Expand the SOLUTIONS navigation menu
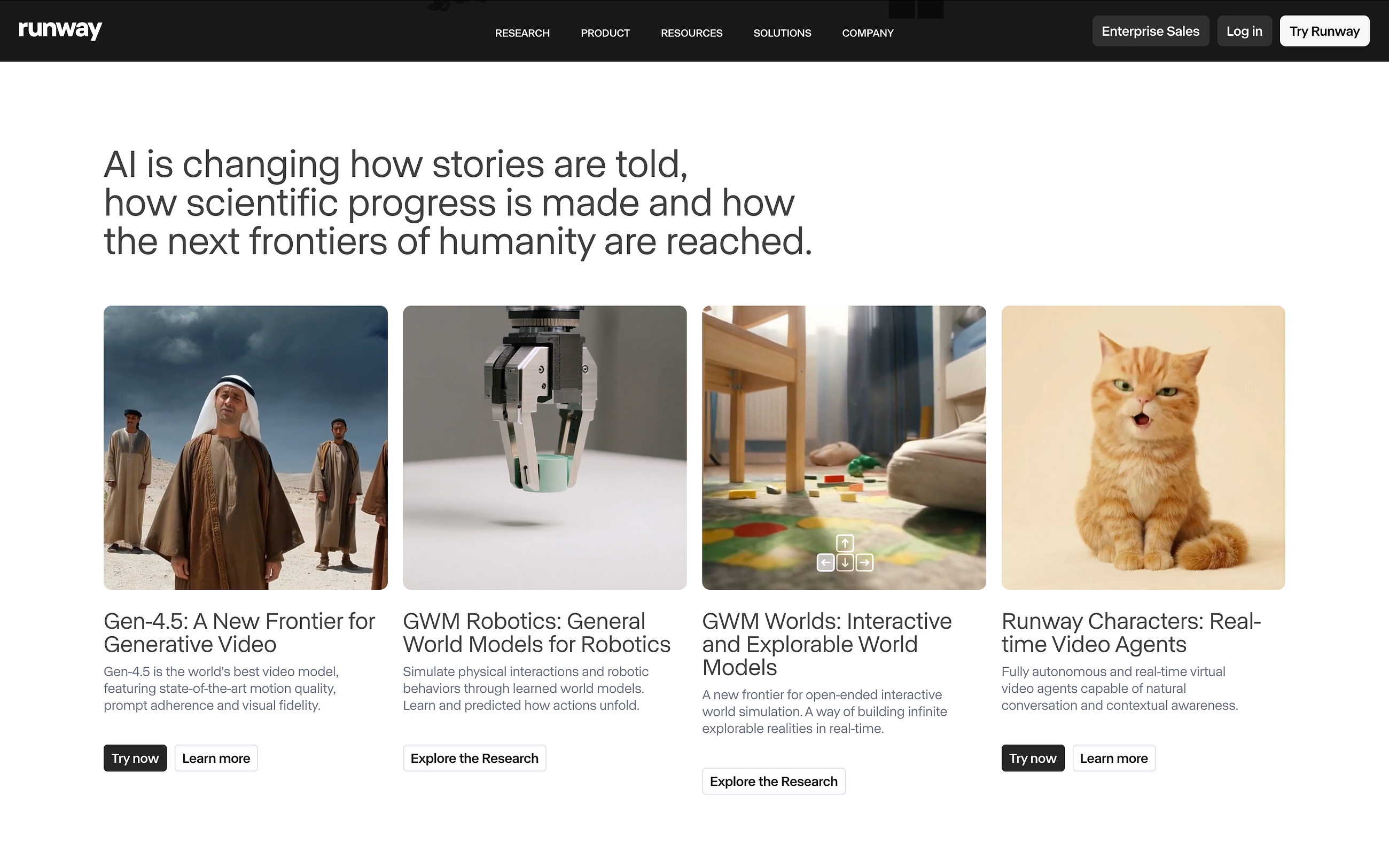Screen dimensions: 1389x868 click(x=782, y=33)
